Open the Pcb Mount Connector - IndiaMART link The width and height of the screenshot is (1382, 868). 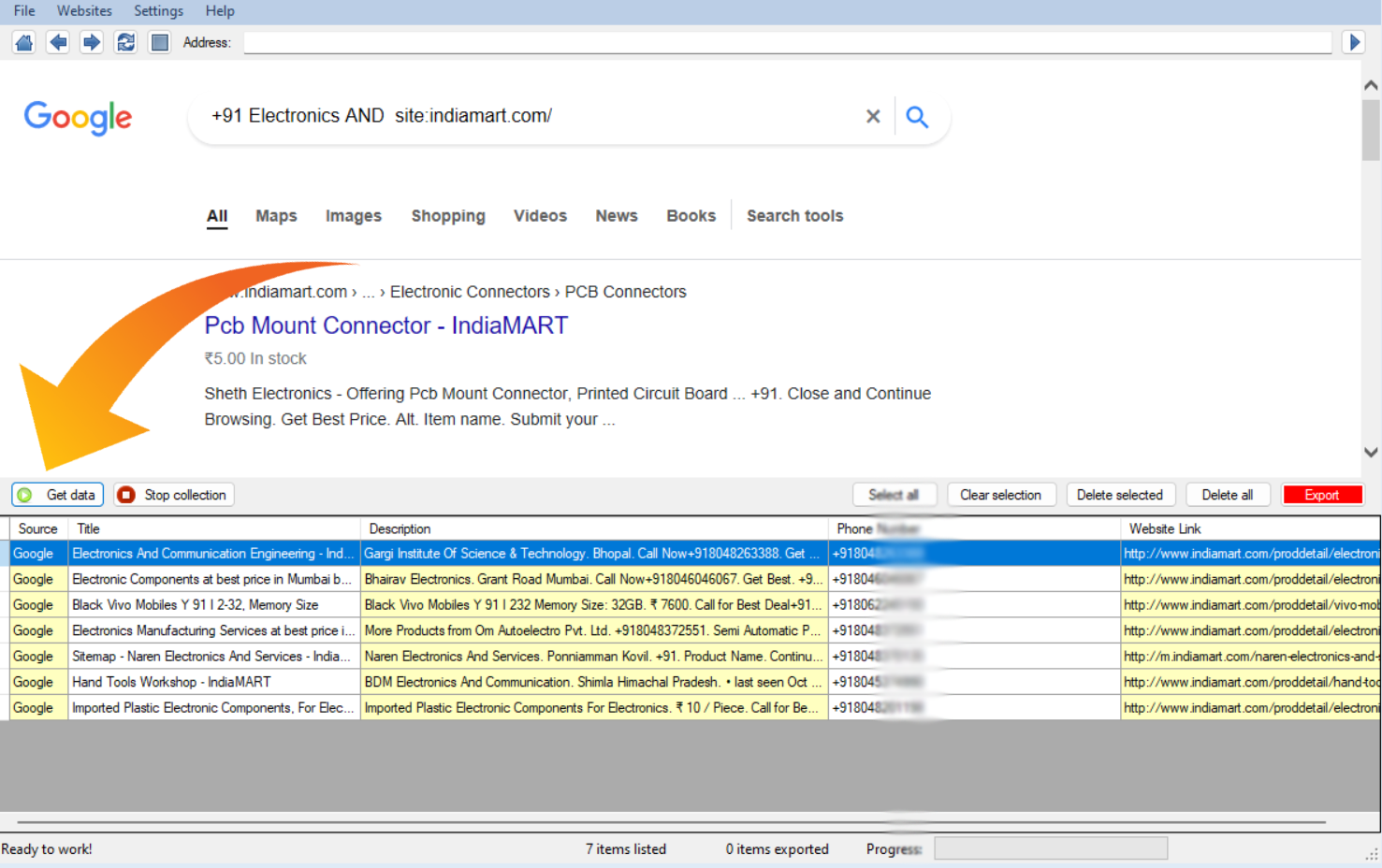386,325
